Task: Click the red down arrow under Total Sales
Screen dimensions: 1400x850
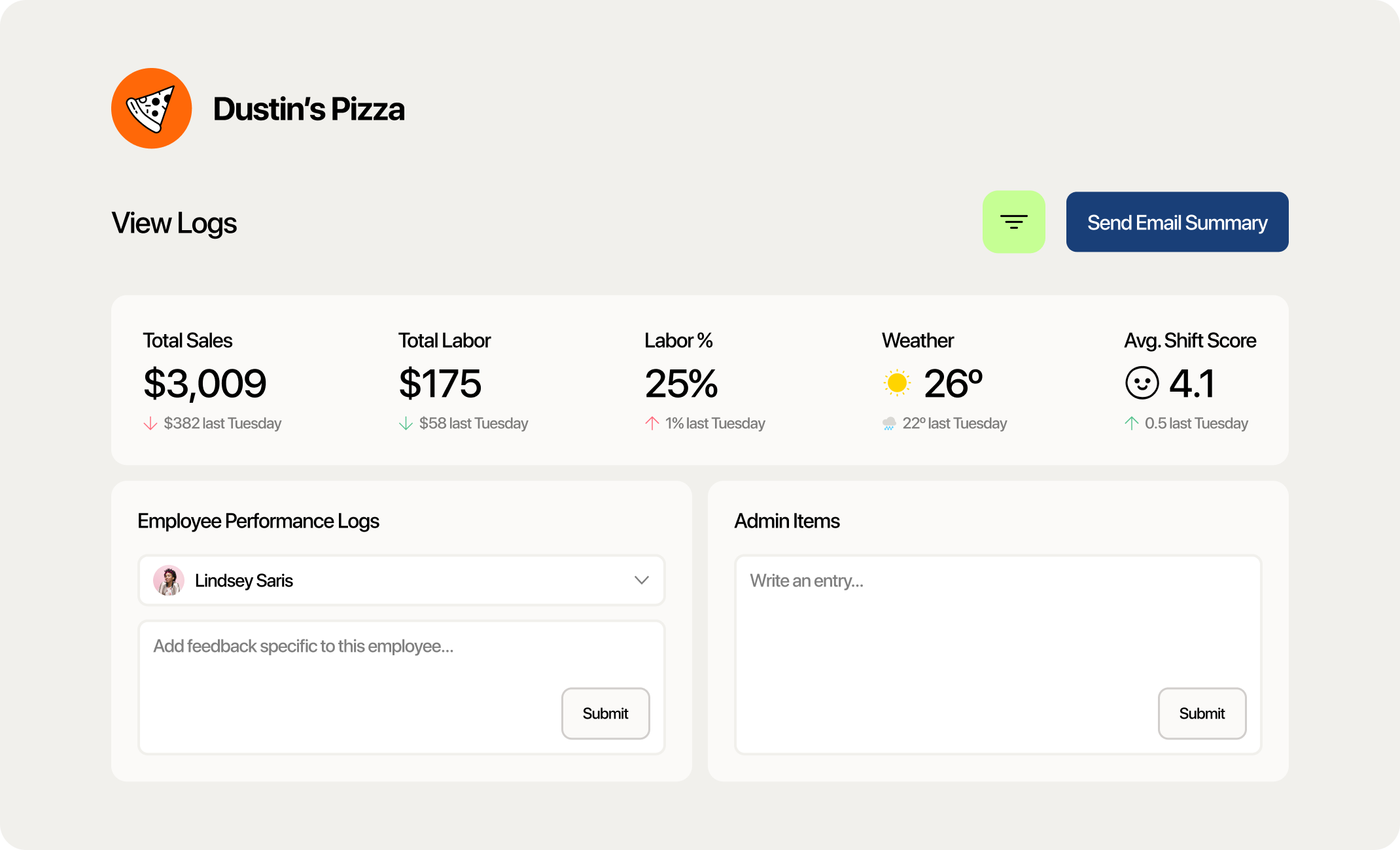Action: coord(151,423)
